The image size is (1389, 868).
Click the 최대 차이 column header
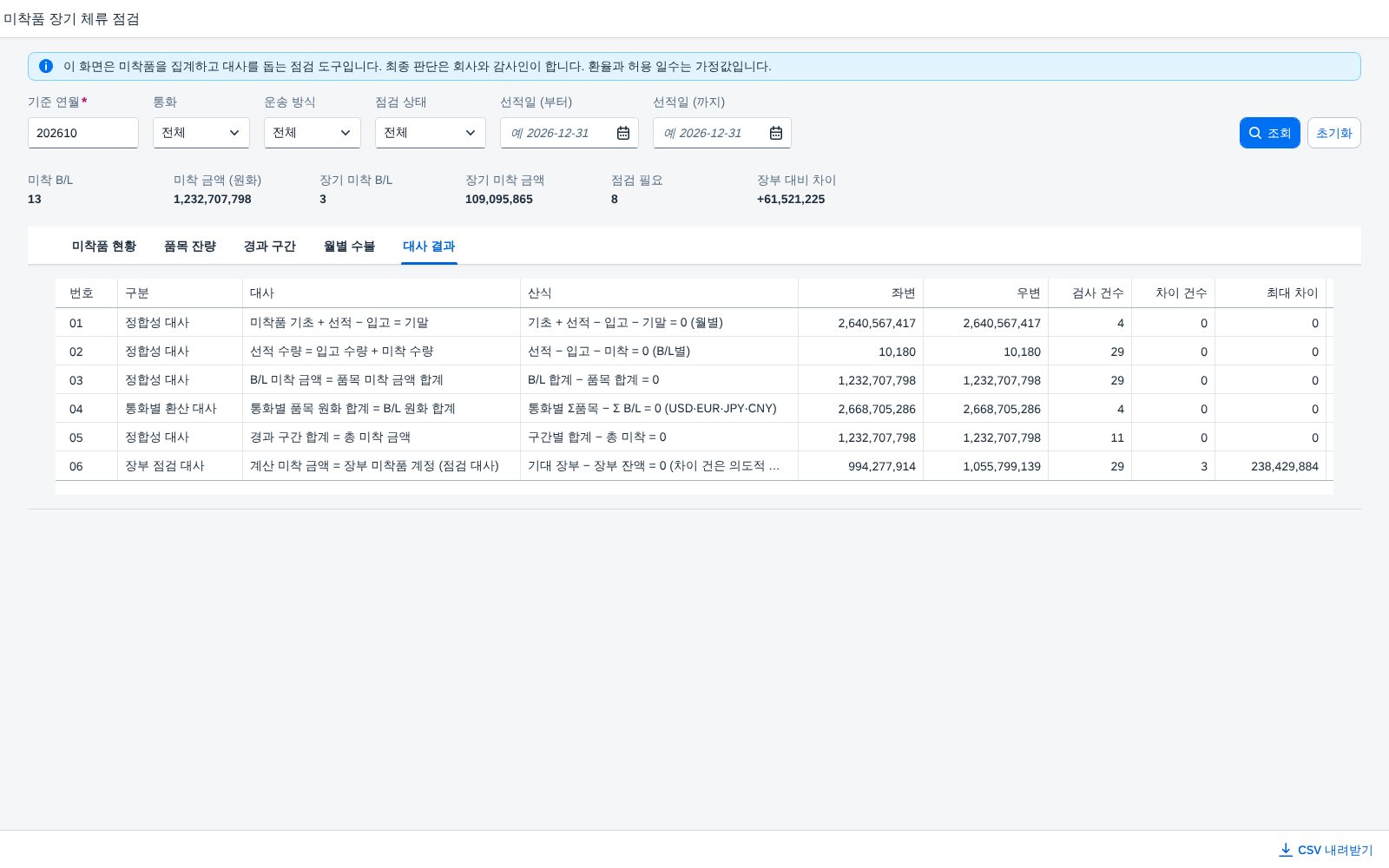[1271, 293]
